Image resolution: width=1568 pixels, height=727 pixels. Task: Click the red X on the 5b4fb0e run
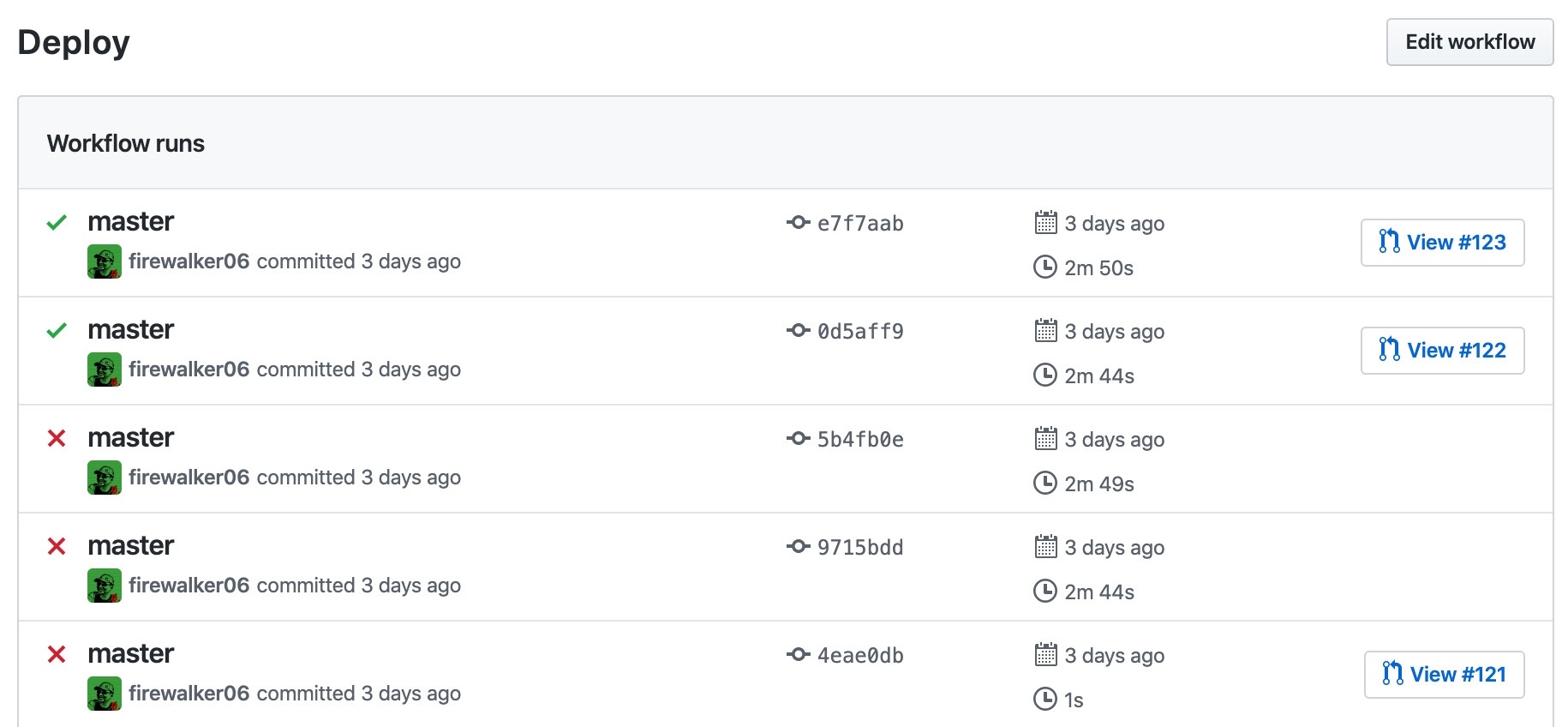click(x=57, y=439)
